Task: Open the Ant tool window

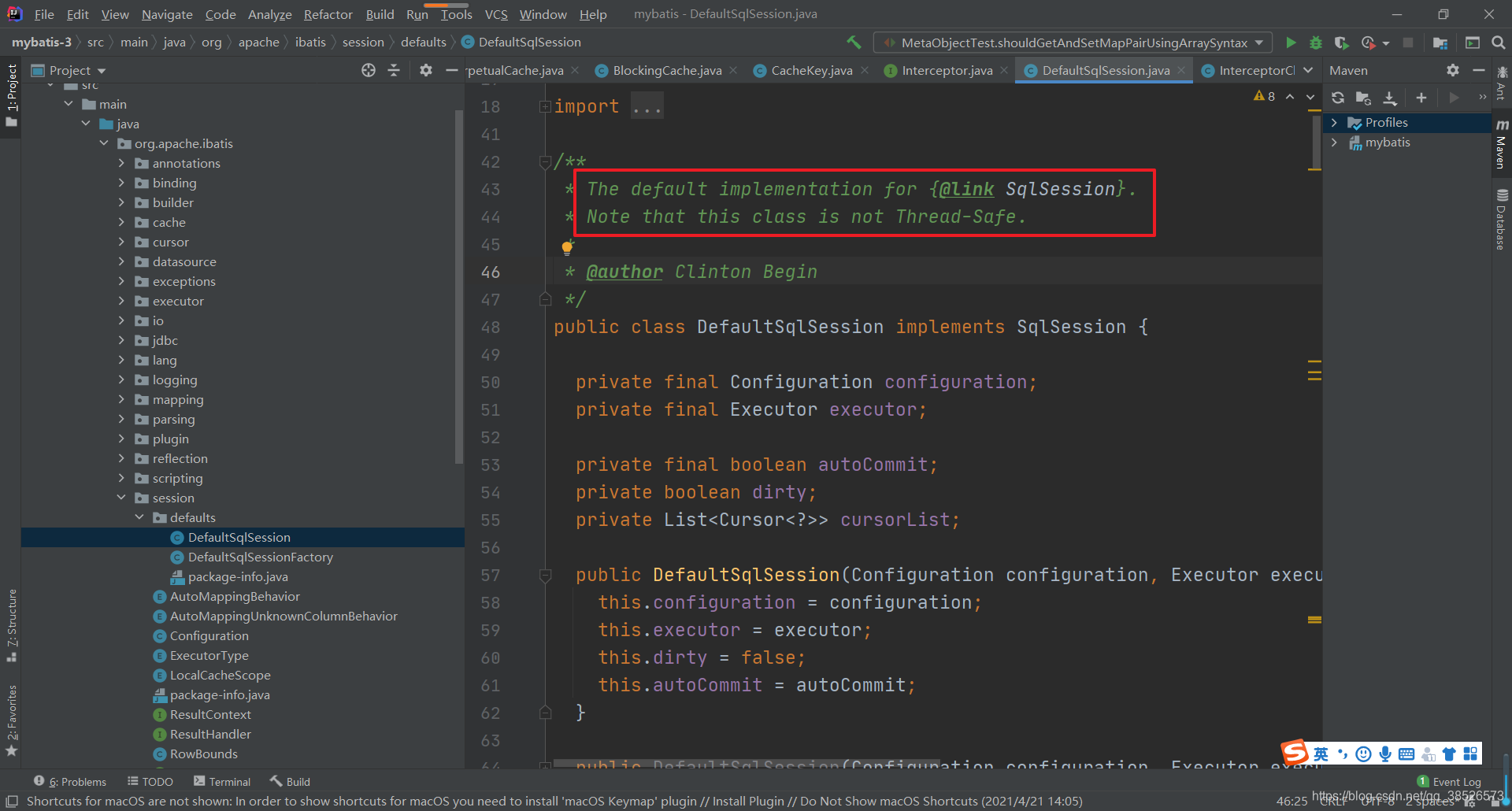Action: [1502, 83]
